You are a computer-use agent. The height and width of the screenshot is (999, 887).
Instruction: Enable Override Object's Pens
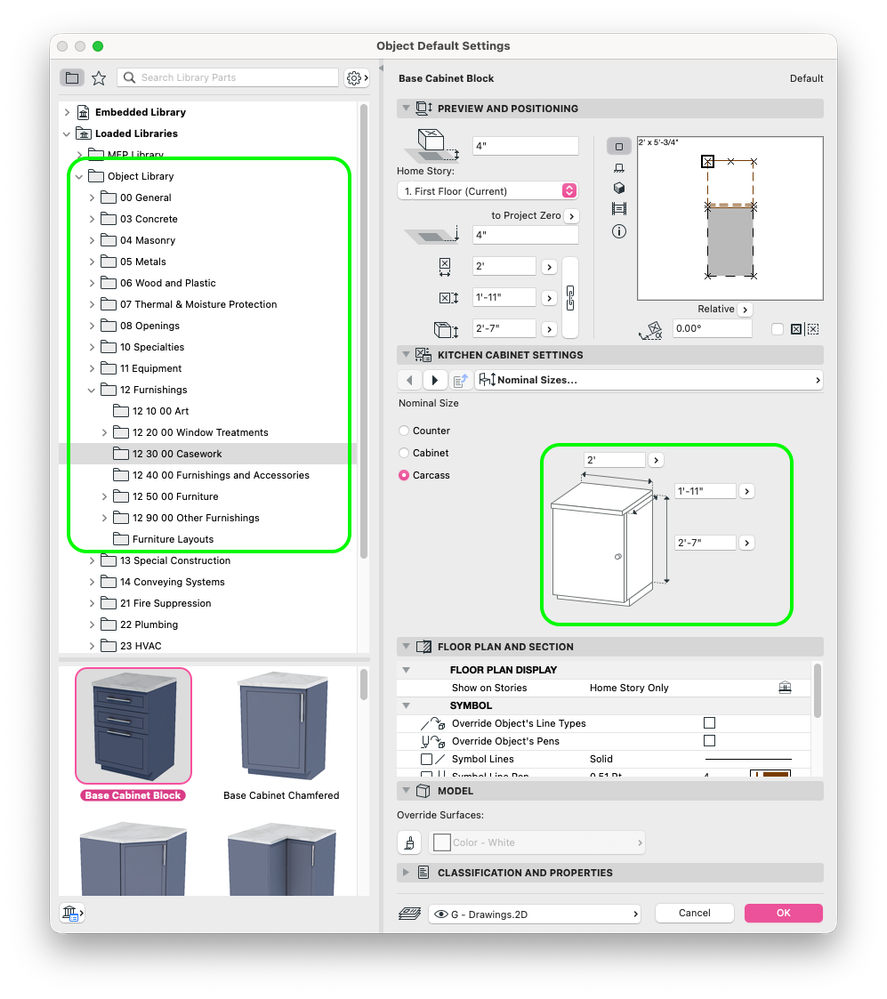click(709, 741)
